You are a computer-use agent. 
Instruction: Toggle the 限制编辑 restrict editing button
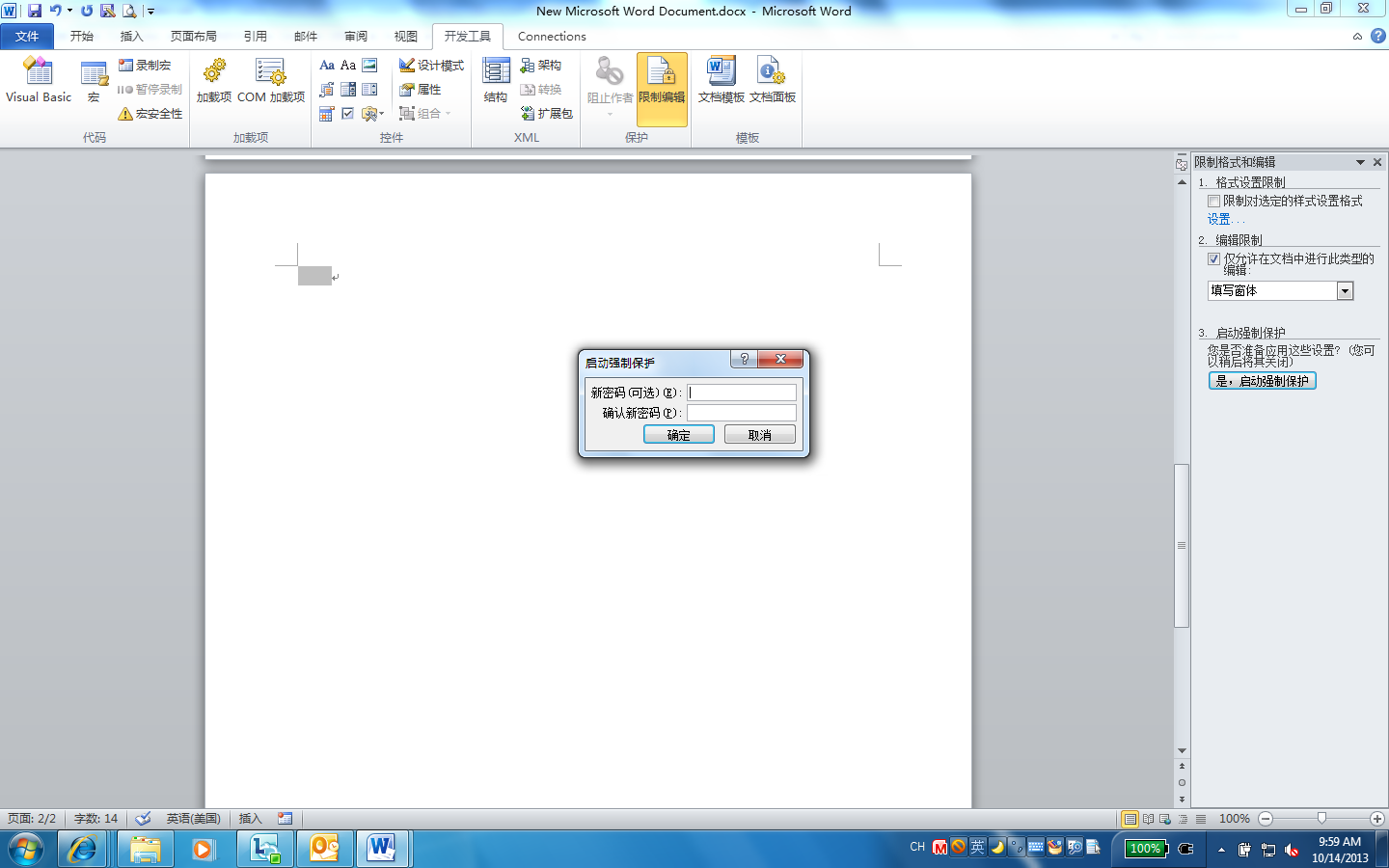(662, 89)
